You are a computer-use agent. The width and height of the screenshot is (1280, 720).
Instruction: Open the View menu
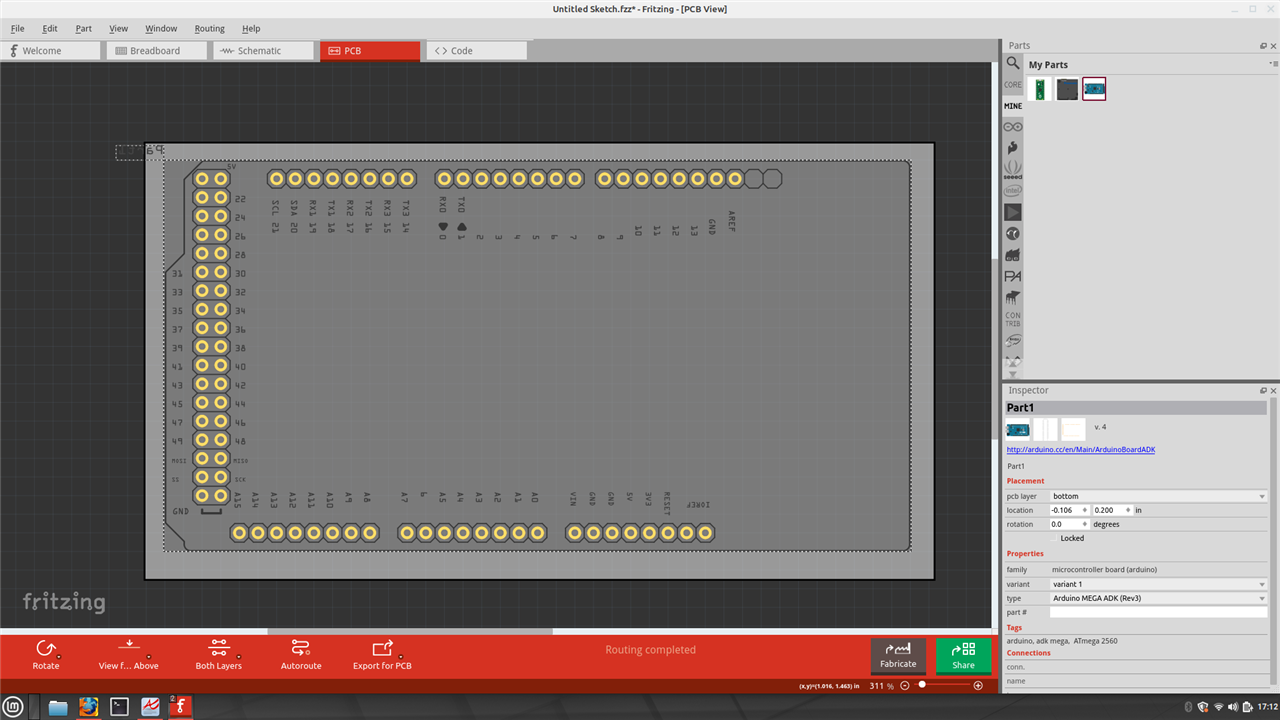[118, 28]
